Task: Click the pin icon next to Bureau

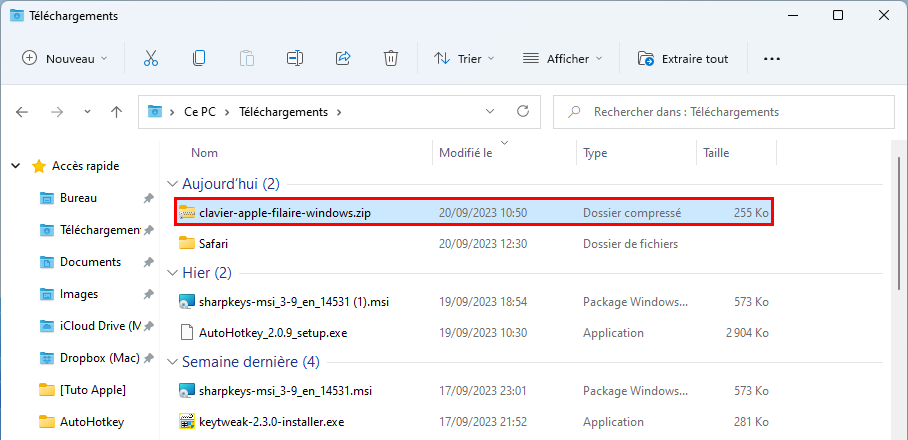Action: [148, 198]
